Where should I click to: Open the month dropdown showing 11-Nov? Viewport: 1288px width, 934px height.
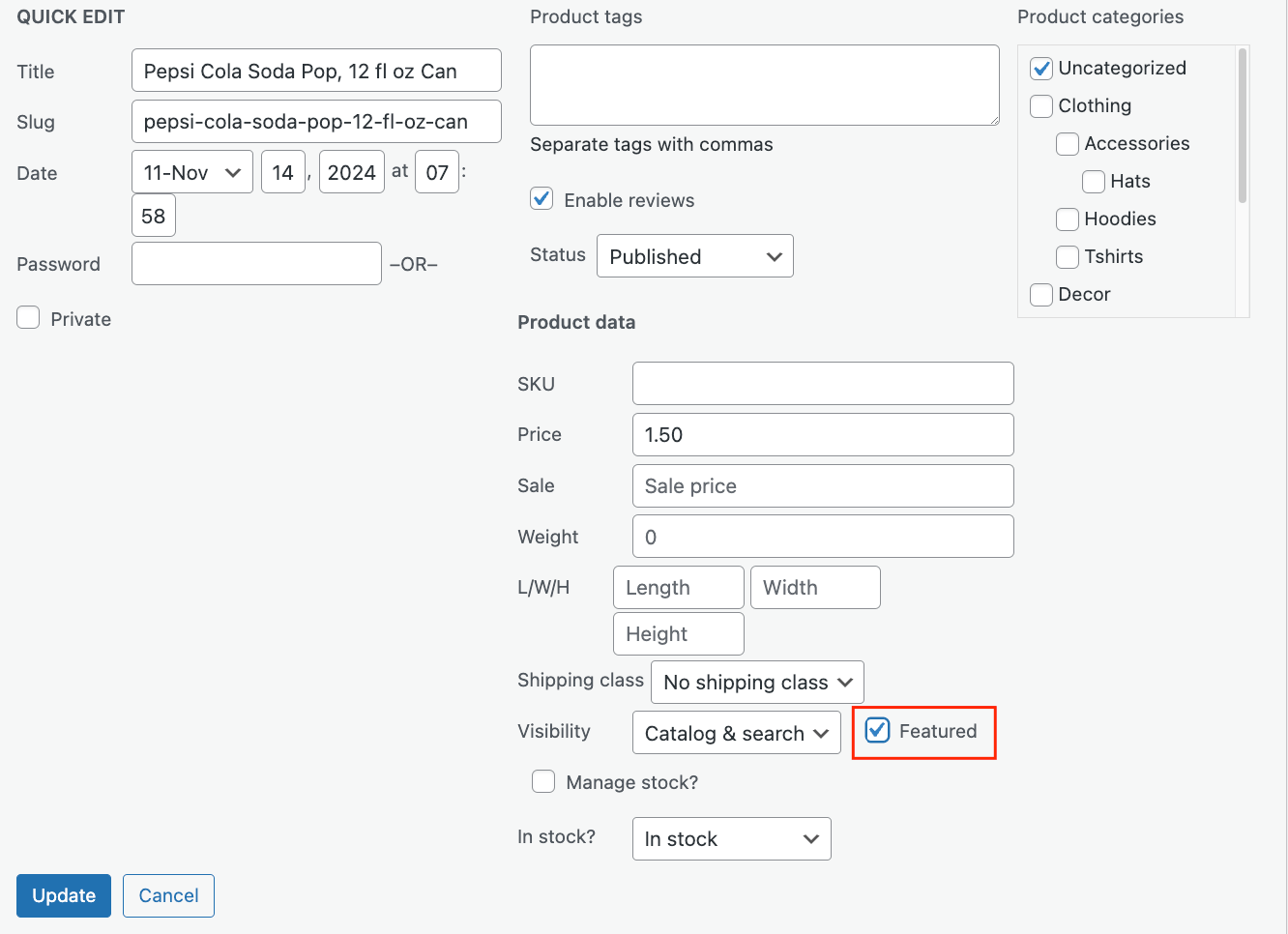192,172
